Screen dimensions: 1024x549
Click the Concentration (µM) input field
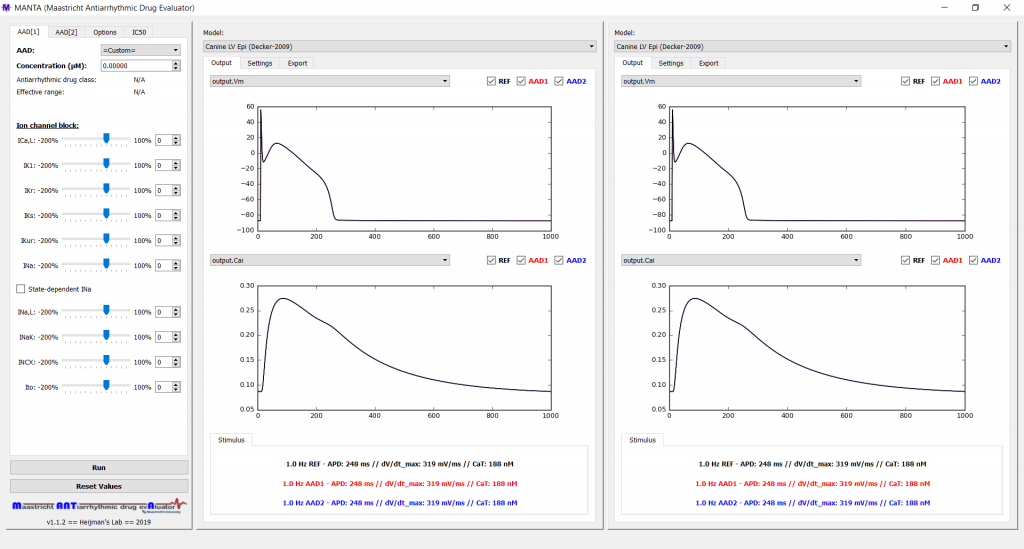[136, 66]
